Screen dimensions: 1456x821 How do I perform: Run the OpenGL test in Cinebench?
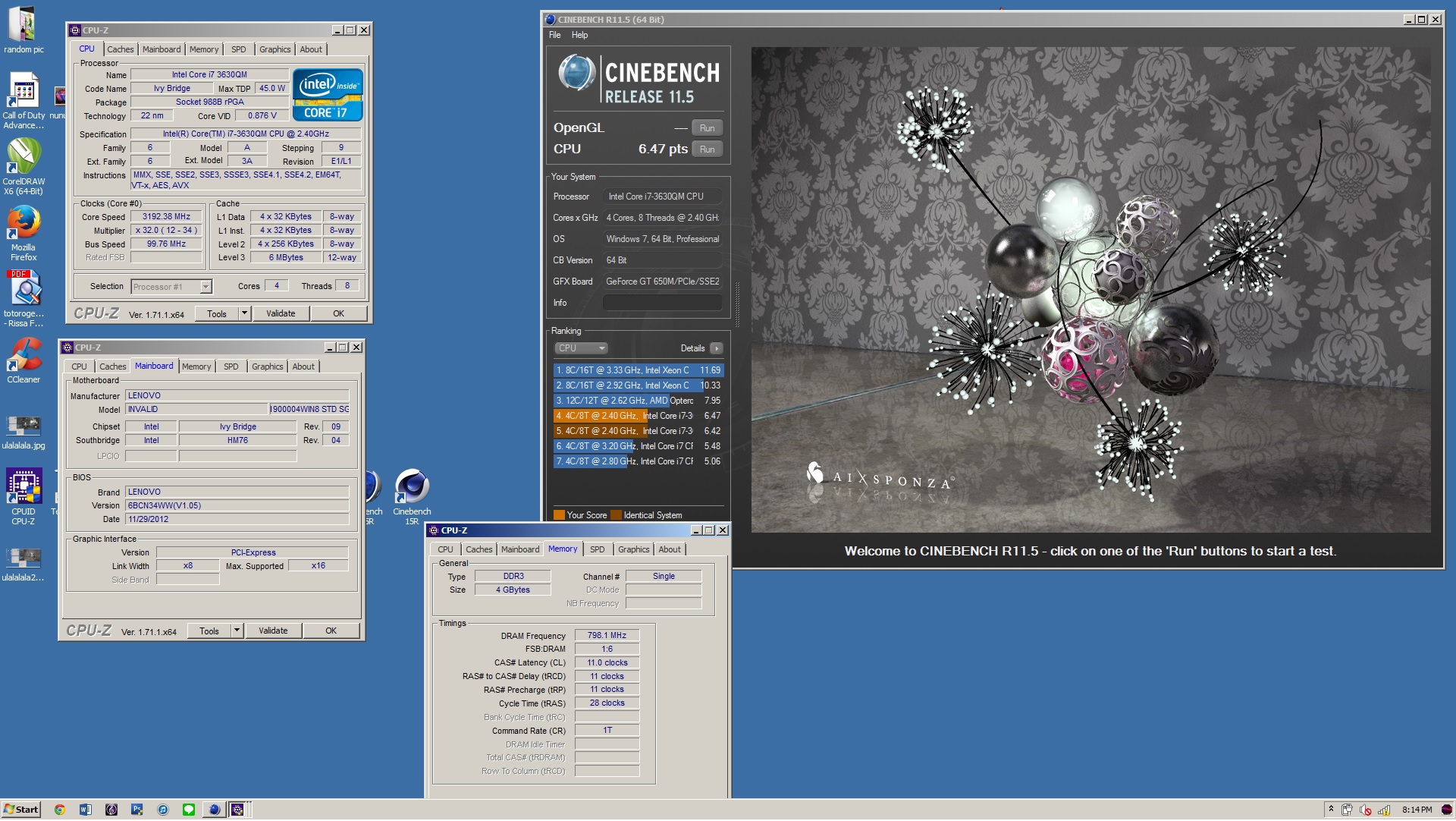(708, 128)
